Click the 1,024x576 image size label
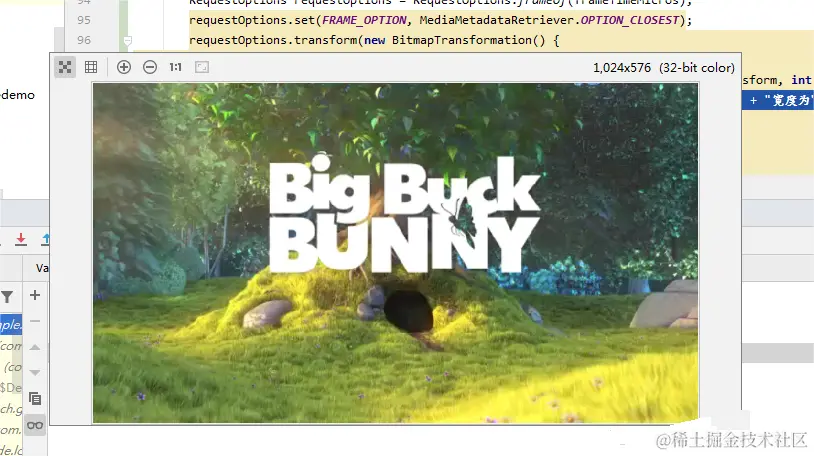 (622, 68)
